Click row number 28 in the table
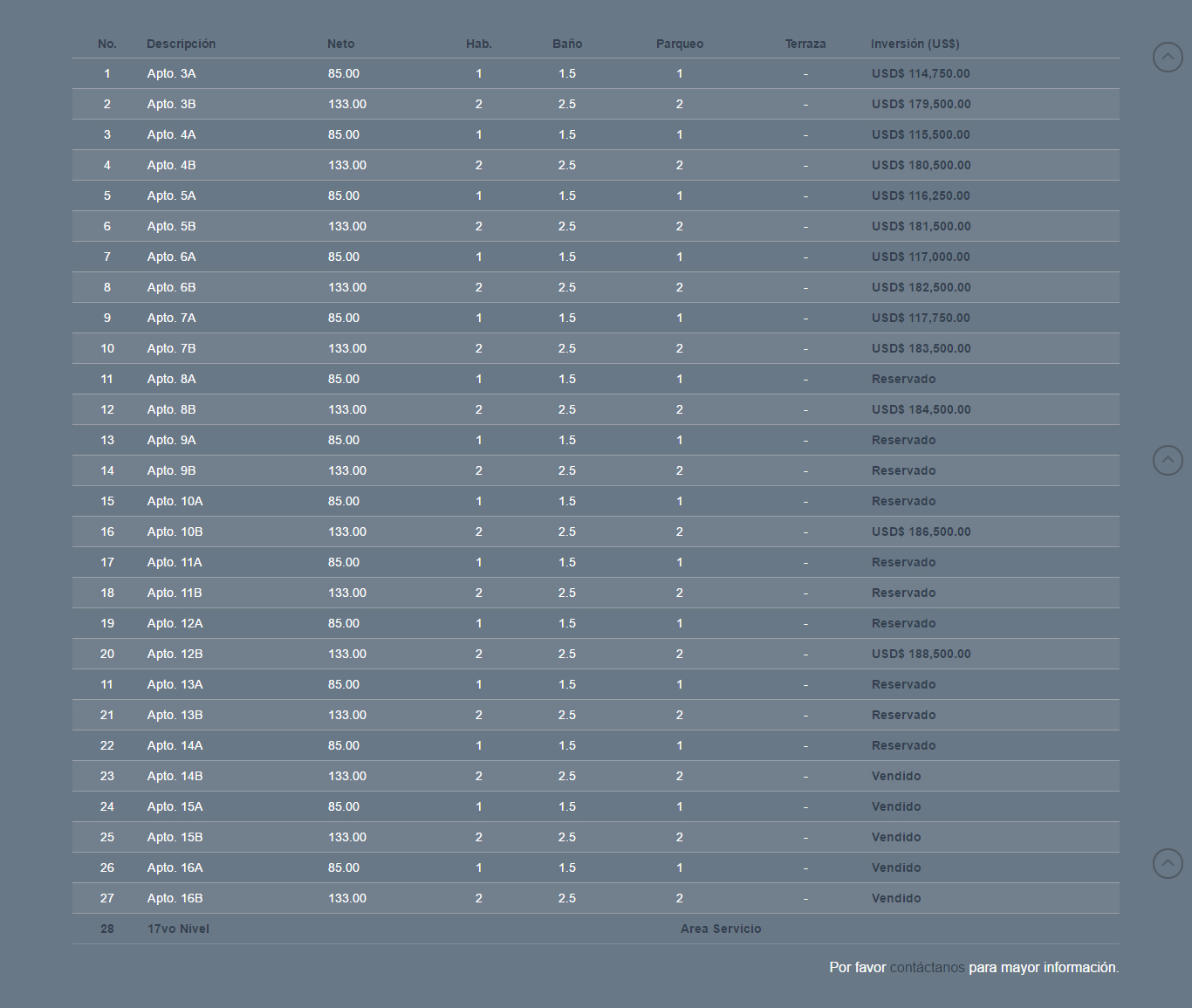This screenshot has height=1008, width=1192. point(107,929)
